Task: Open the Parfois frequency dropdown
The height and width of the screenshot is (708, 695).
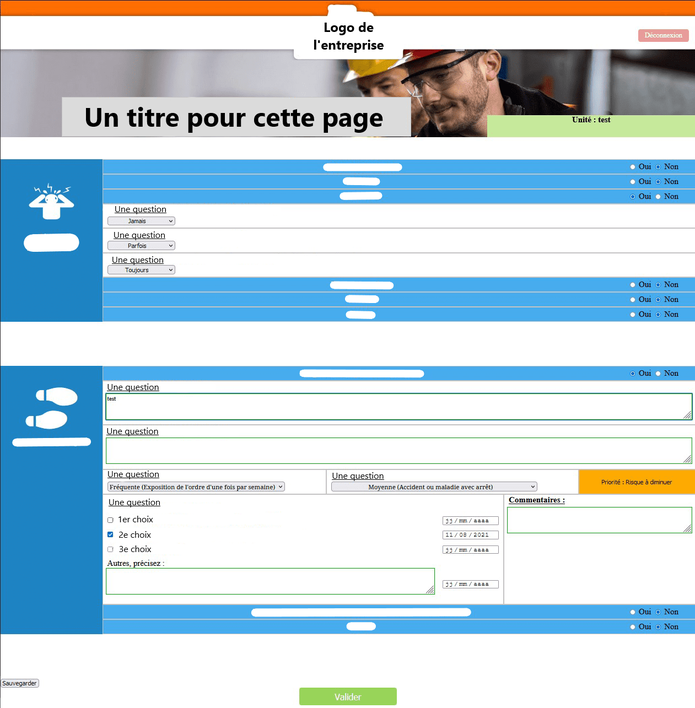Action: click(141, 246)
